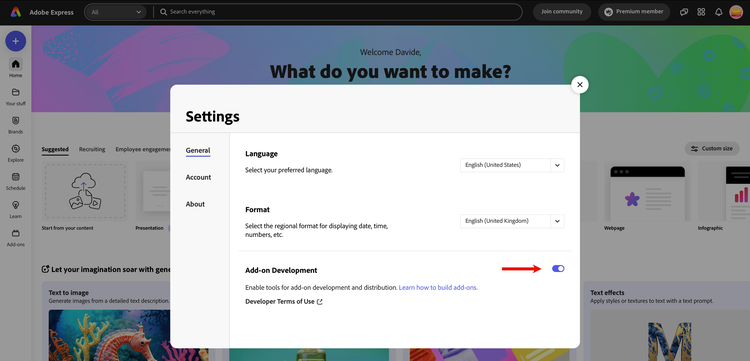
Task: Select the Account settings tab
Action: (x=199, y=177)
